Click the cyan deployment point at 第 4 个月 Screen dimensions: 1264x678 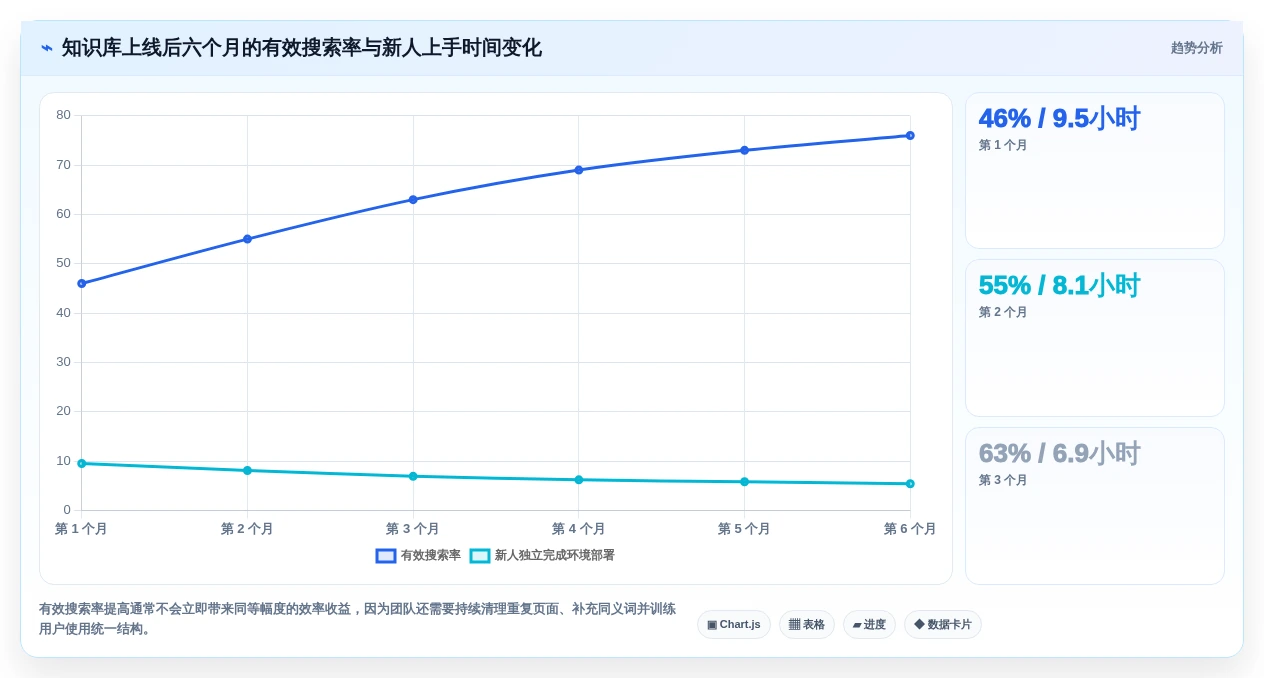[x=579, y=480]
